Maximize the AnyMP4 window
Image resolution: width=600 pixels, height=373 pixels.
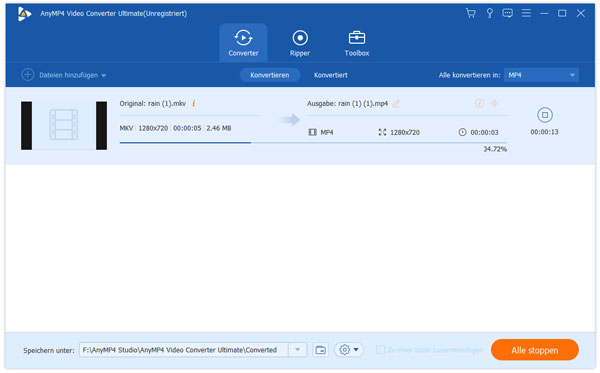point(562,13)
